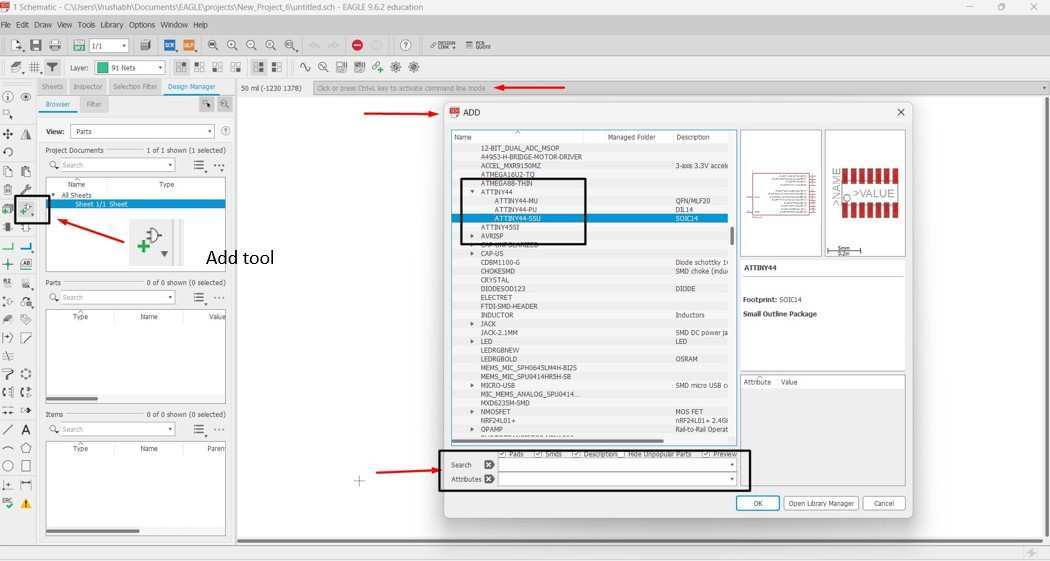Viewport: 1050px width, 561px height.
Task: Click the part list vertical scrollbar thumb
Action: [x=732, y=236]
